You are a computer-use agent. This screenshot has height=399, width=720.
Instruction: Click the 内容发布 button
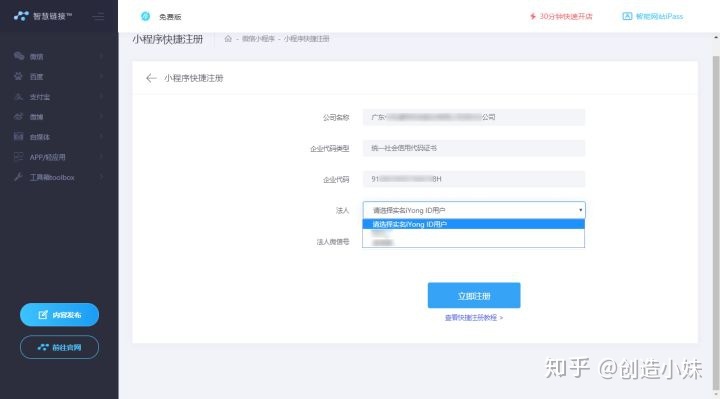coord(59,315)
